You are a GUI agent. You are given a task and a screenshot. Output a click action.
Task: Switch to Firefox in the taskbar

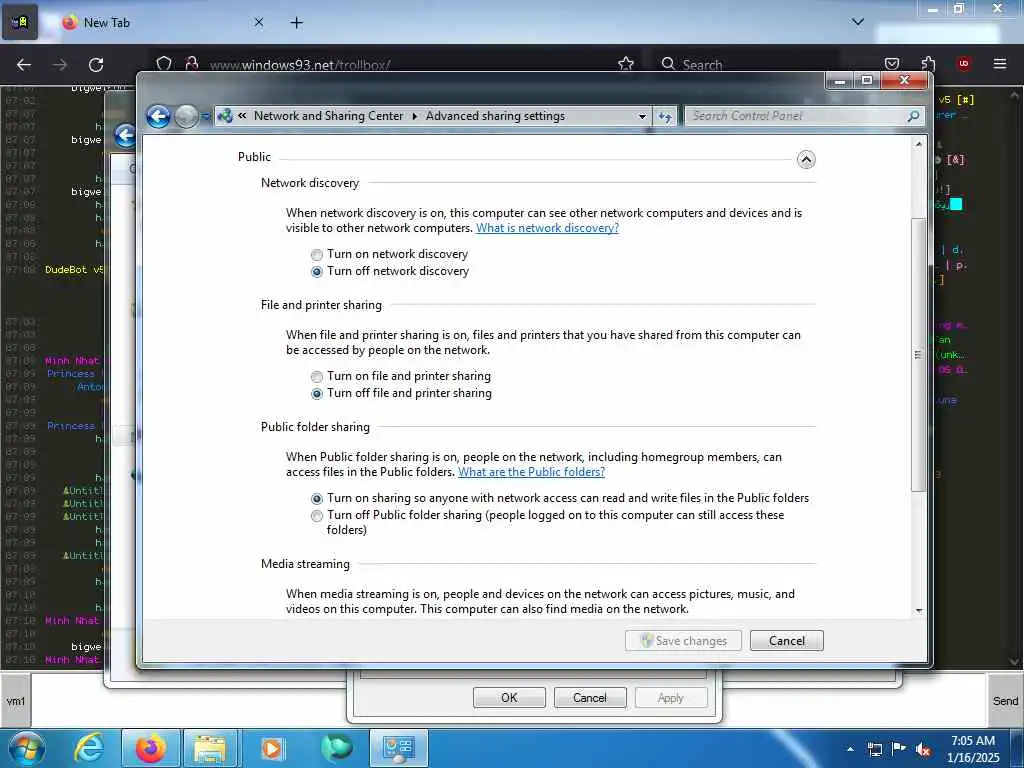pyautogui.click(x=150, y=748)
